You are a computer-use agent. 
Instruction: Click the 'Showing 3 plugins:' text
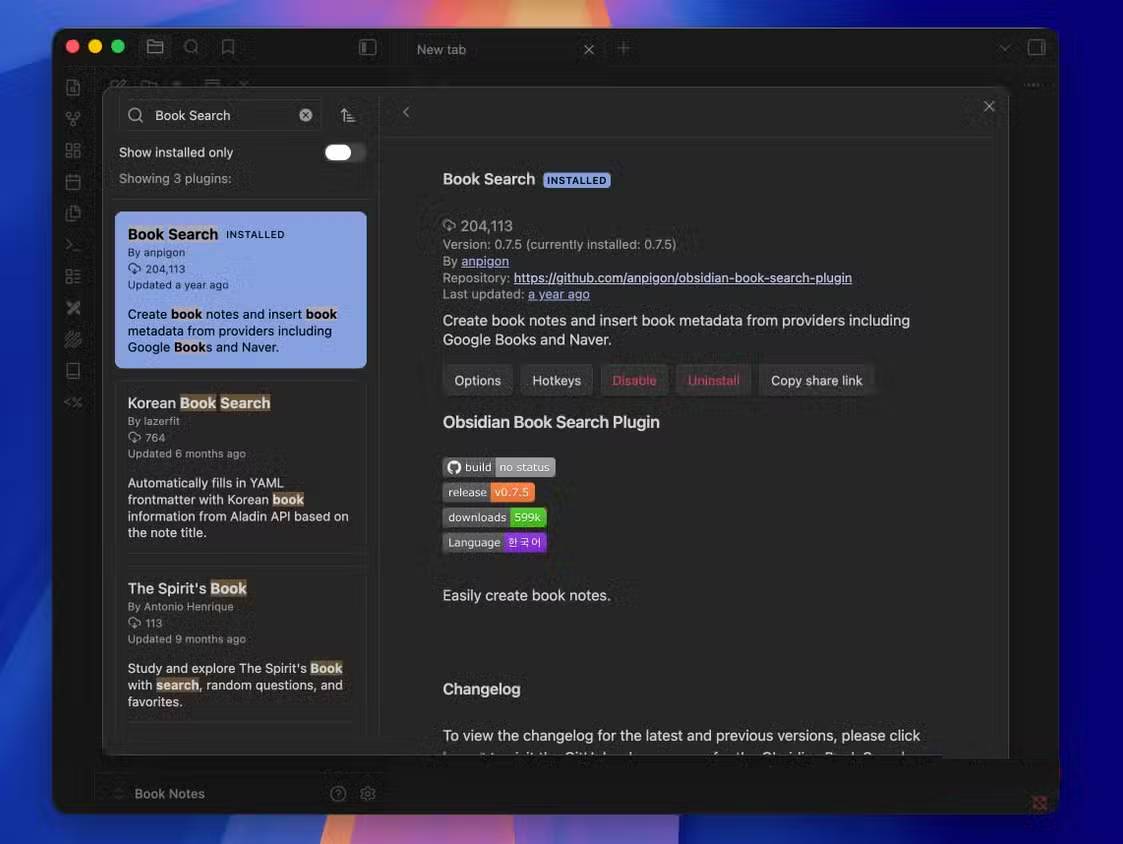(175, 178)
